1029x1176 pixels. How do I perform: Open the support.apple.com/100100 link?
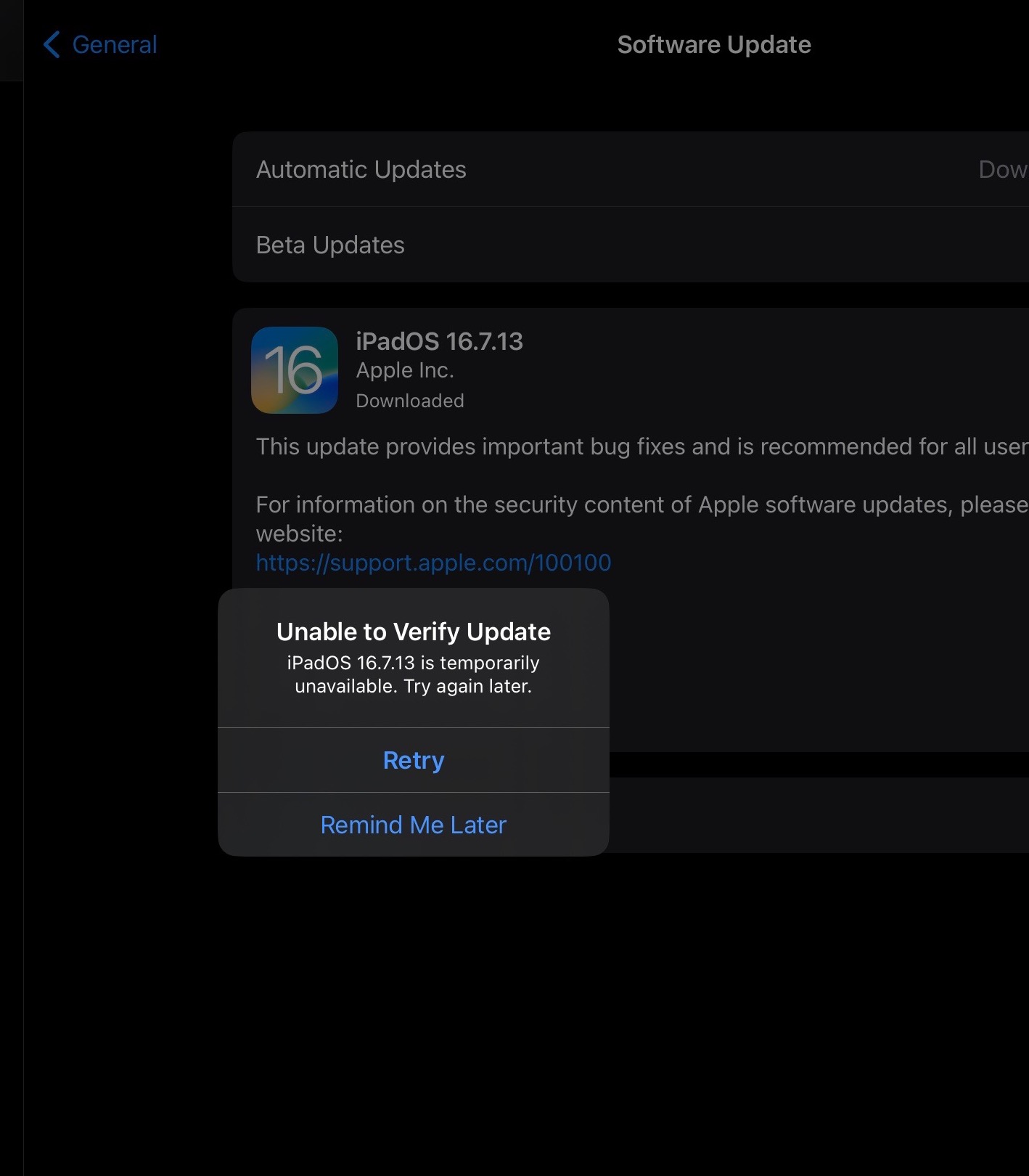[433, 563]
